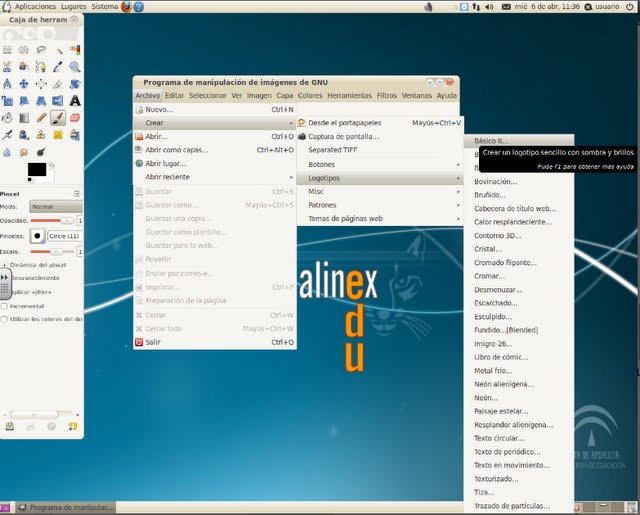Select the Heal tool
This screenshot has width=640, height=515.
58,135
